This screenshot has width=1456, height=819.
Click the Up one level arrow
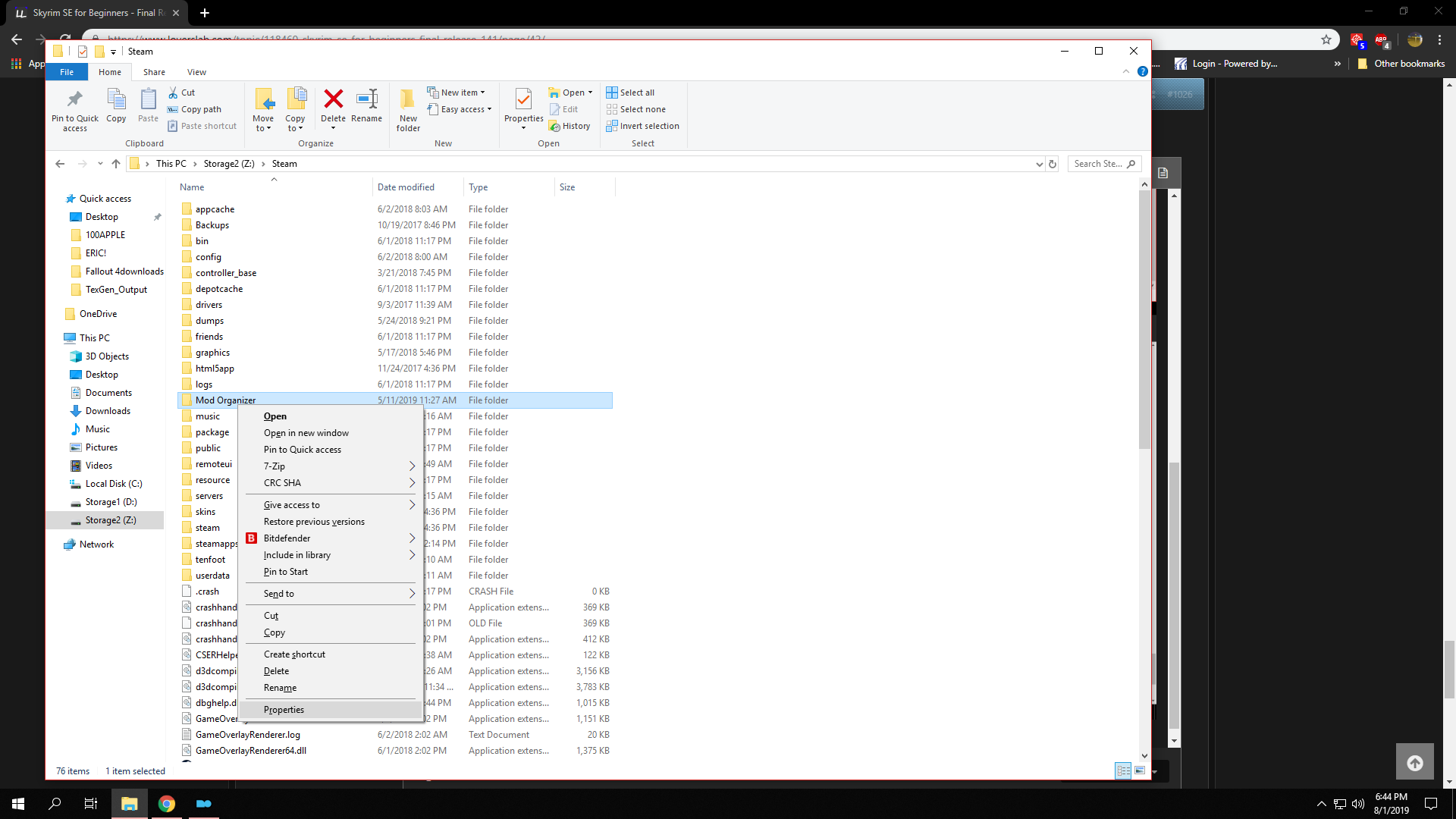(x=116, y=164)
